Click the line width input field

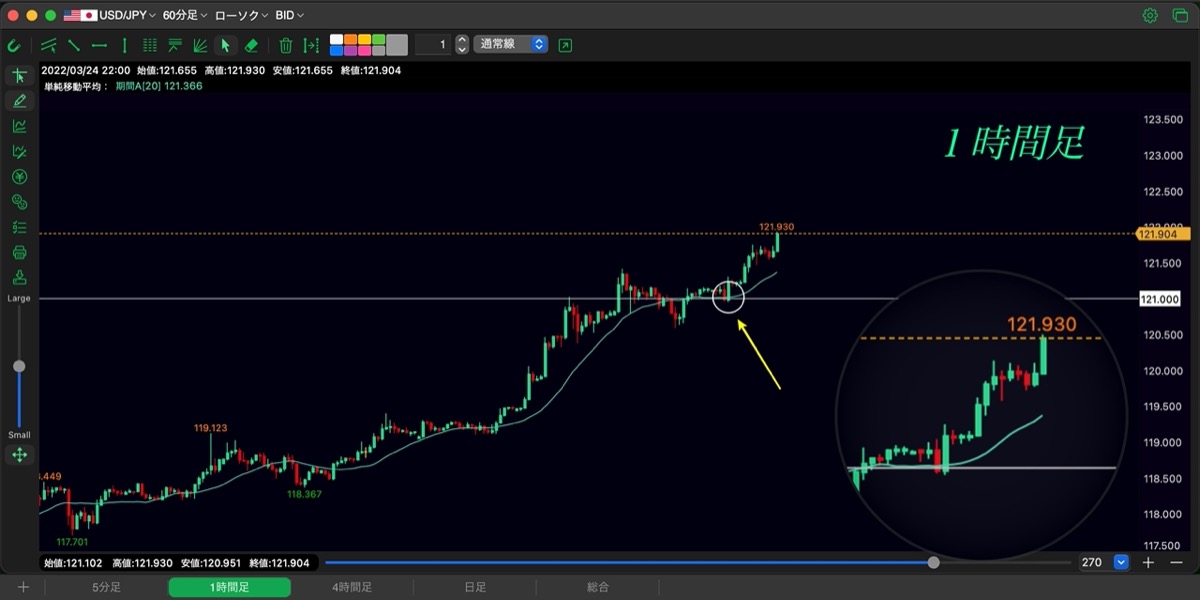pos(433,45)
